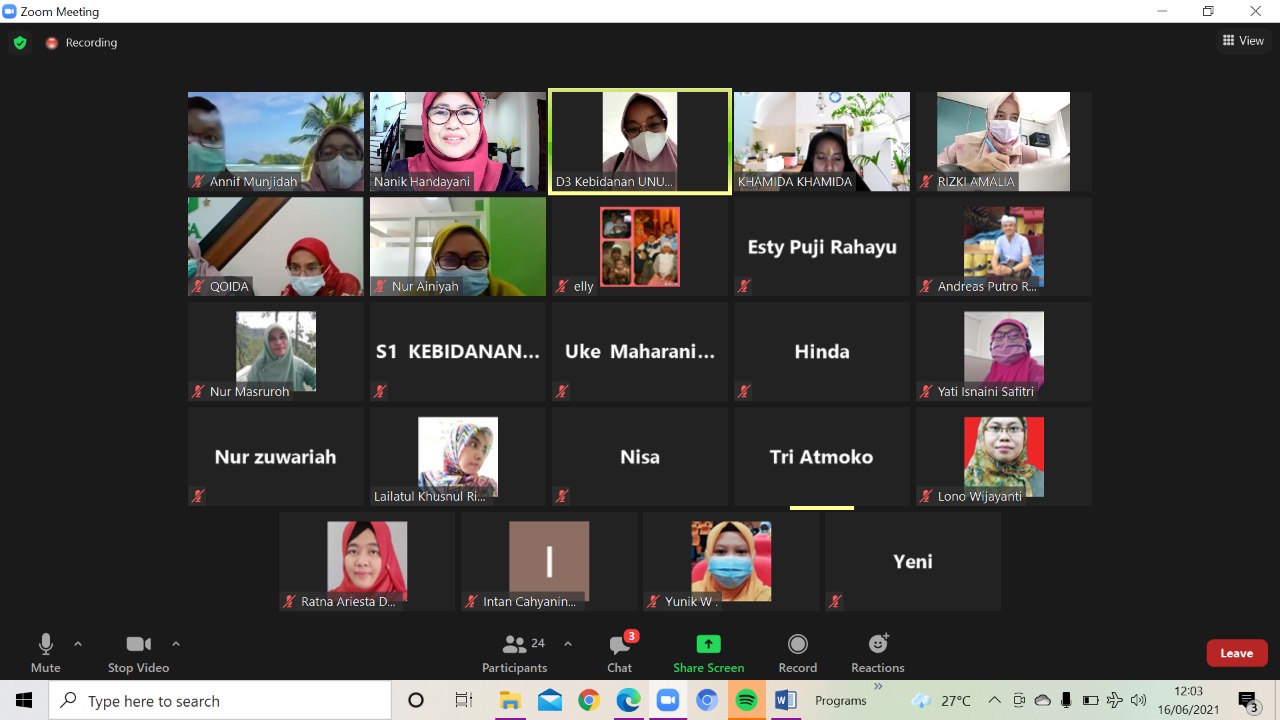
Task: Click the Recording indicator label
Action: [91, 43]
